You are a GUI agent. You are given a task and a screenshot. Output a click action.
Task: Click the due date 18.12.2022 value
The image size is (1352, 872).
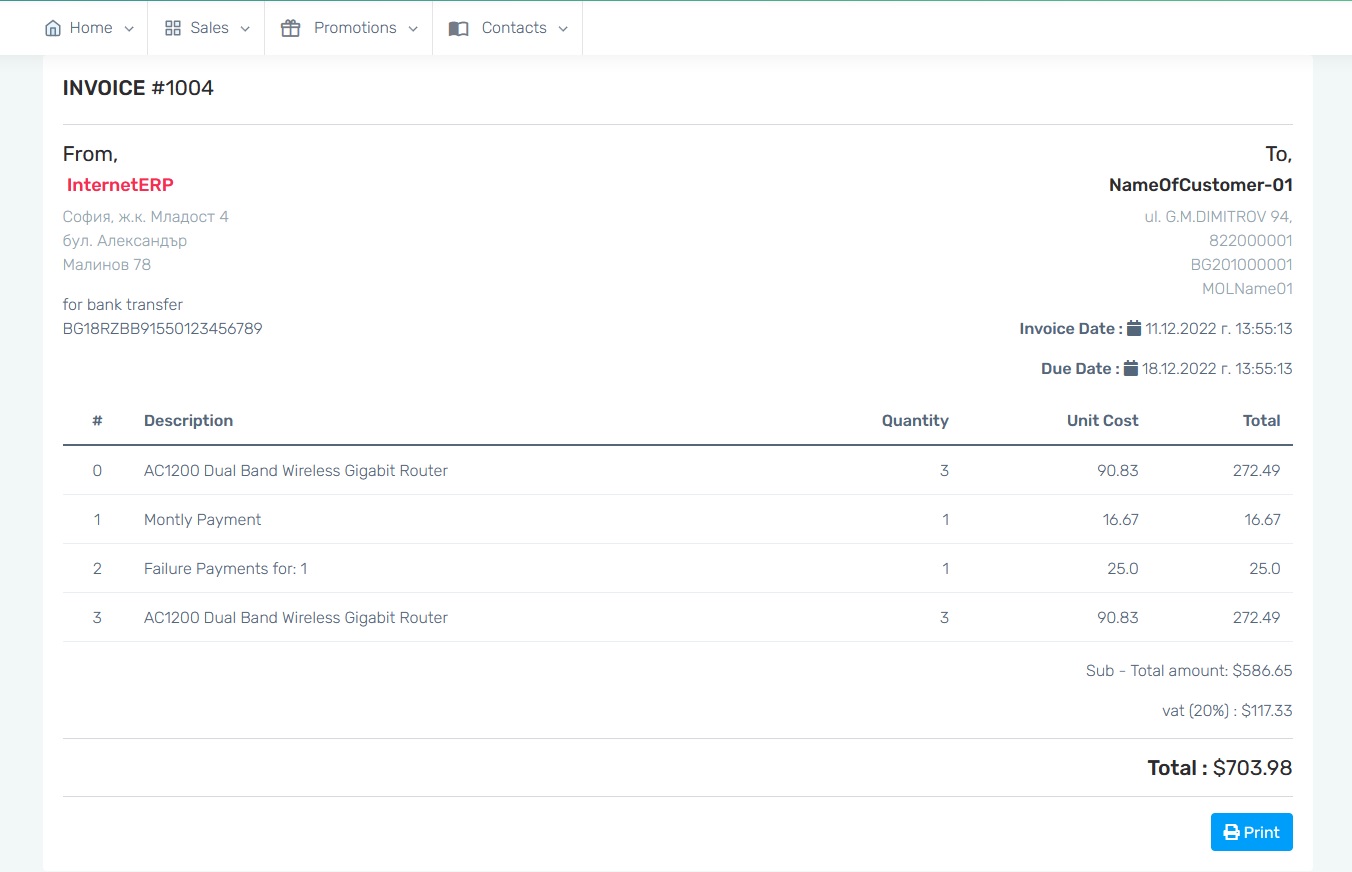click(1218, 368)
